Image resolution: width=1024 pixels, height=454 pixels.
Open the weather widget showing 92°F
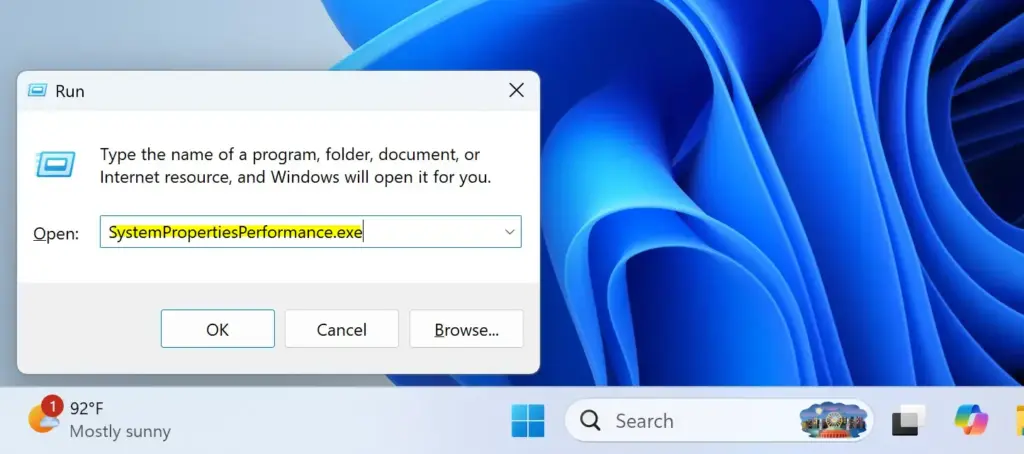[99, 420]
